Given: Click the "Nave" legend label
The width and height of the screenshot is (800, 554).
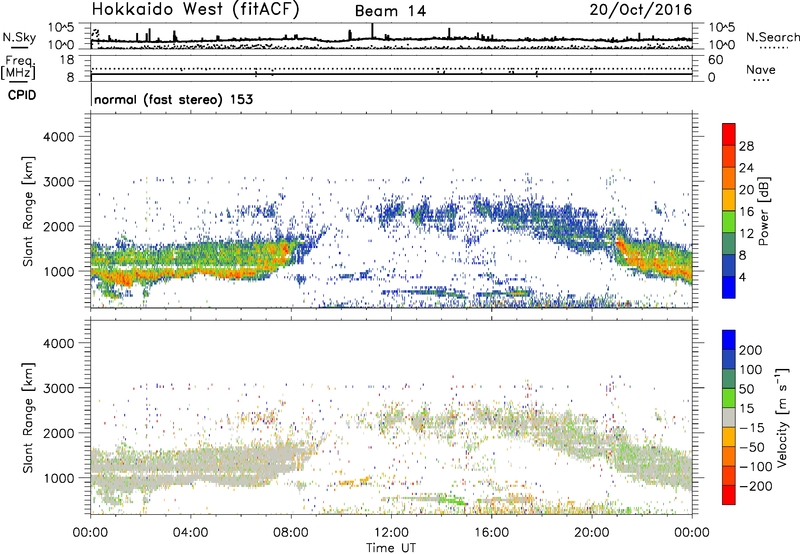Looking at the screenshot, I should [761, 69].
